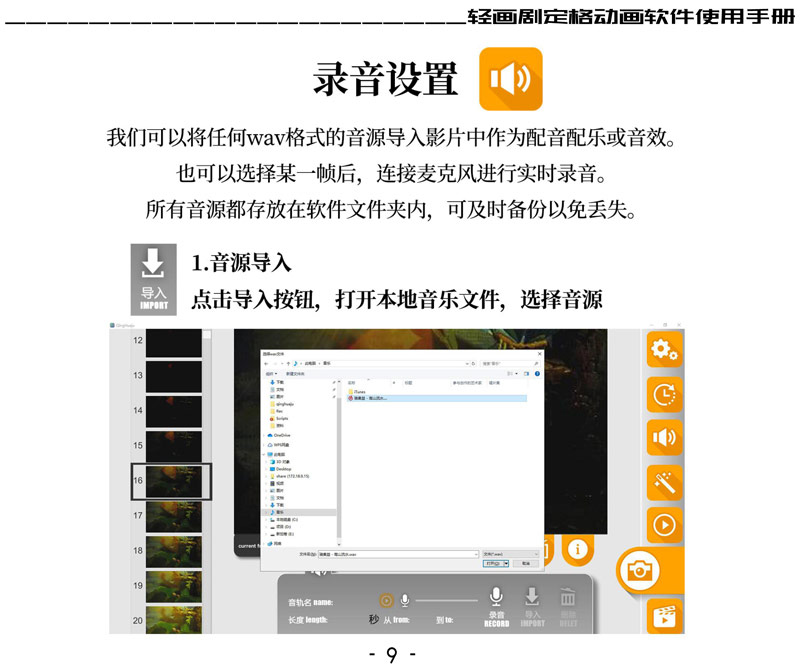The width and height of the screenshot is (800, 671).
Task: Capture a frame with the camera button
Action: [637, 571]
